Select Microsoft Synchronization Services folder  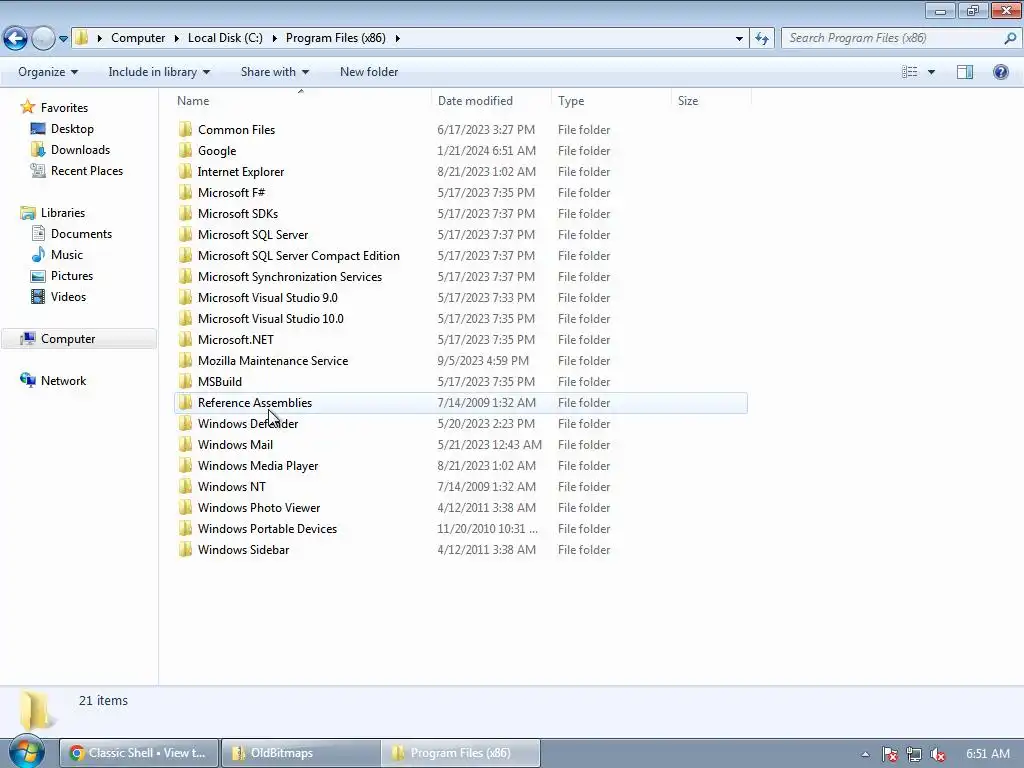[x=289, y=277]
